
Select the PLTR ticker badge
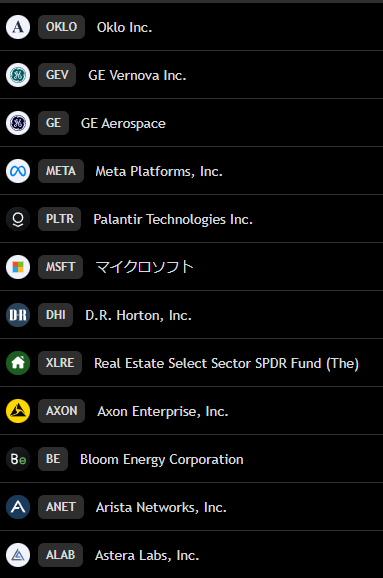[x=59, y=219]
